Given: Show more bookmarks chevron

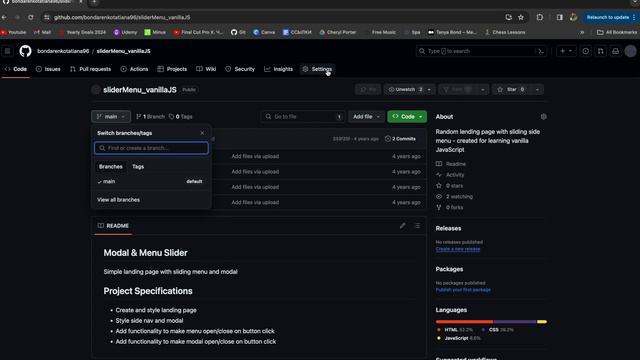Looking at the screenshot, I should (582, 32).
